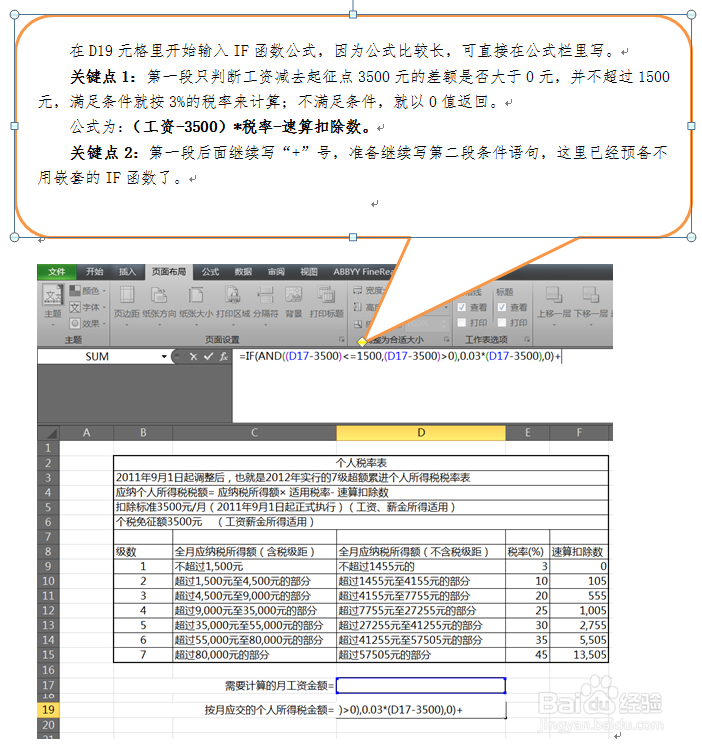702x750 pixels.
Task: Open the 页面设置 group dialog launcher
Action: (341, 339)
